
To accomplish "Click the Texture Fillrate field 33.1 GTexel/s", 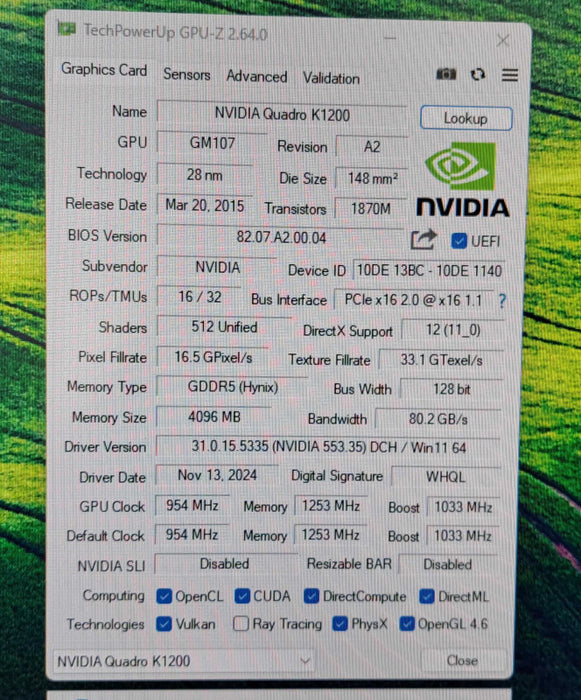I will point(441,360).
